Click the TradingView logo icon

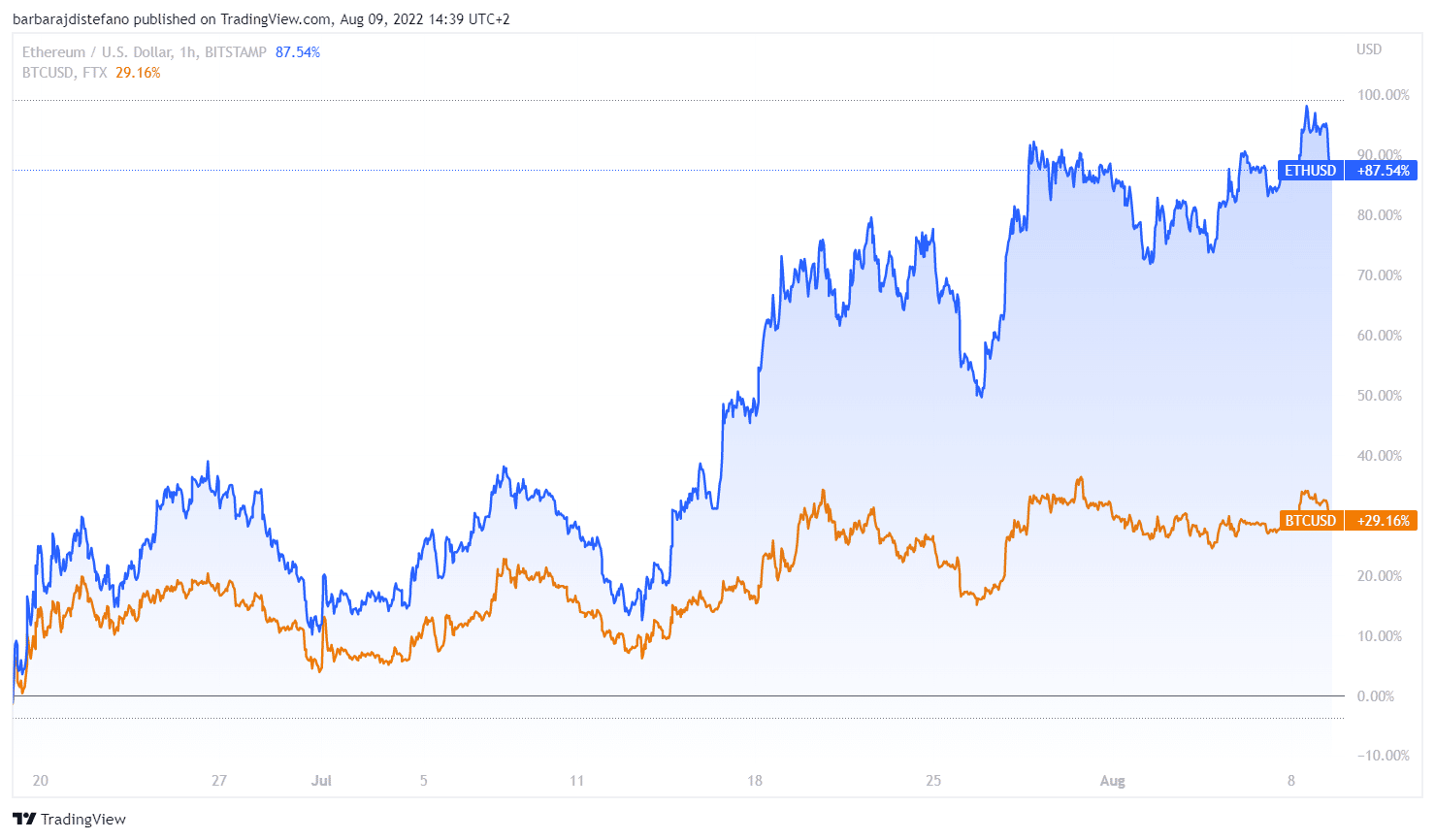tap(24, 820)
